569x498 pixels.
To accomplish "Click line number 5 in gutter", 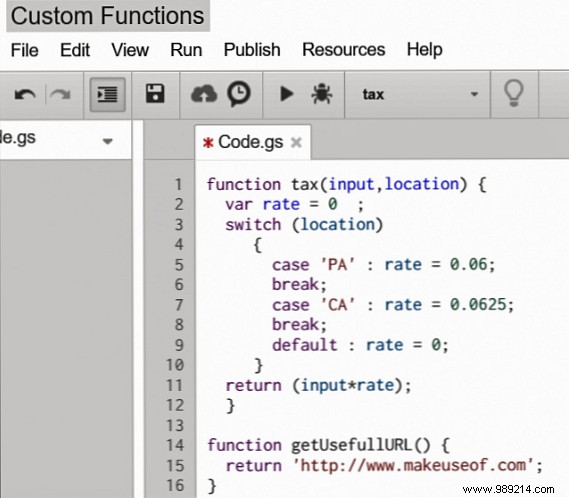I will 179,265.
